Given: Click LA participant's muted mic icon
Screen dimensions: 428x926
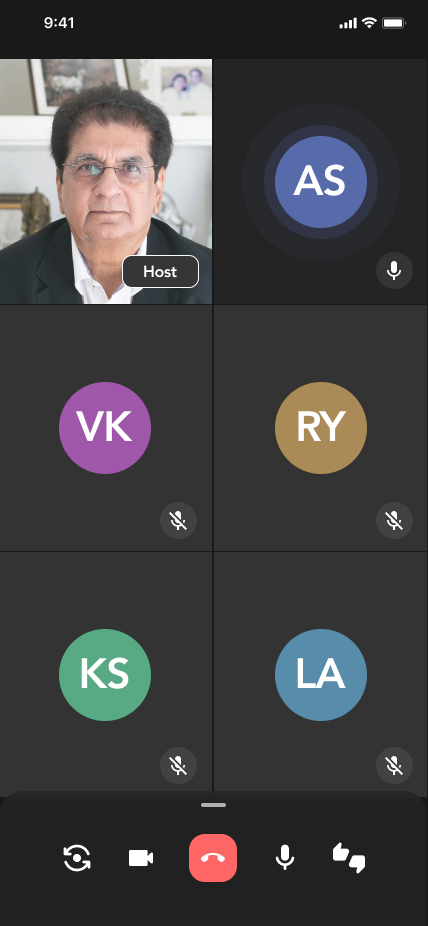Looking at the screenshot, I should coord(394,766).
